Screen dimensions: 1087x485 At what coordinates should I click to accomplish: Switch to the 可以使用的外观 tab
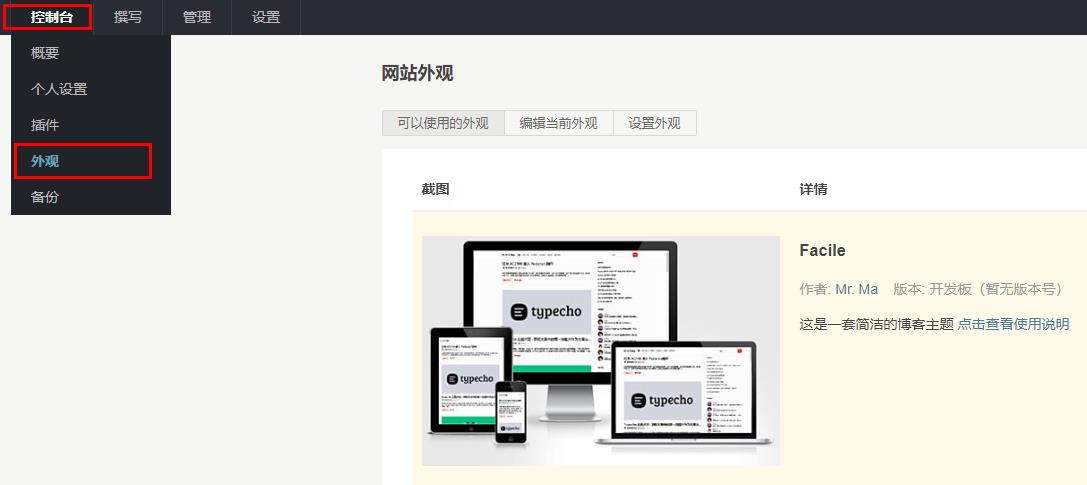pos(443,123)
